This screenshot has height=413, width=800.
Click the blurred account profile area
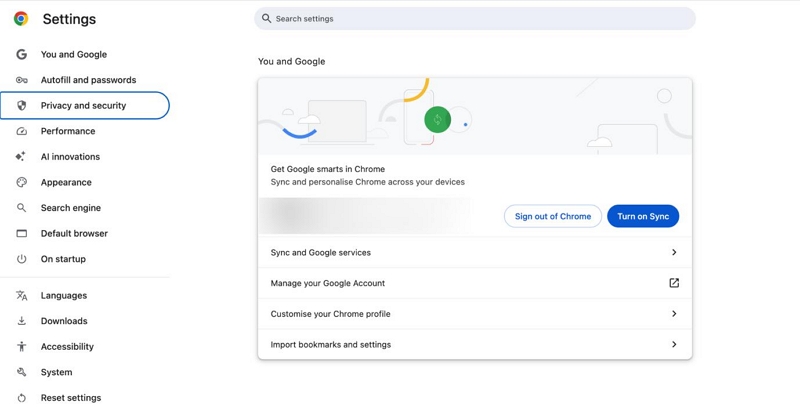coord(365,216)
